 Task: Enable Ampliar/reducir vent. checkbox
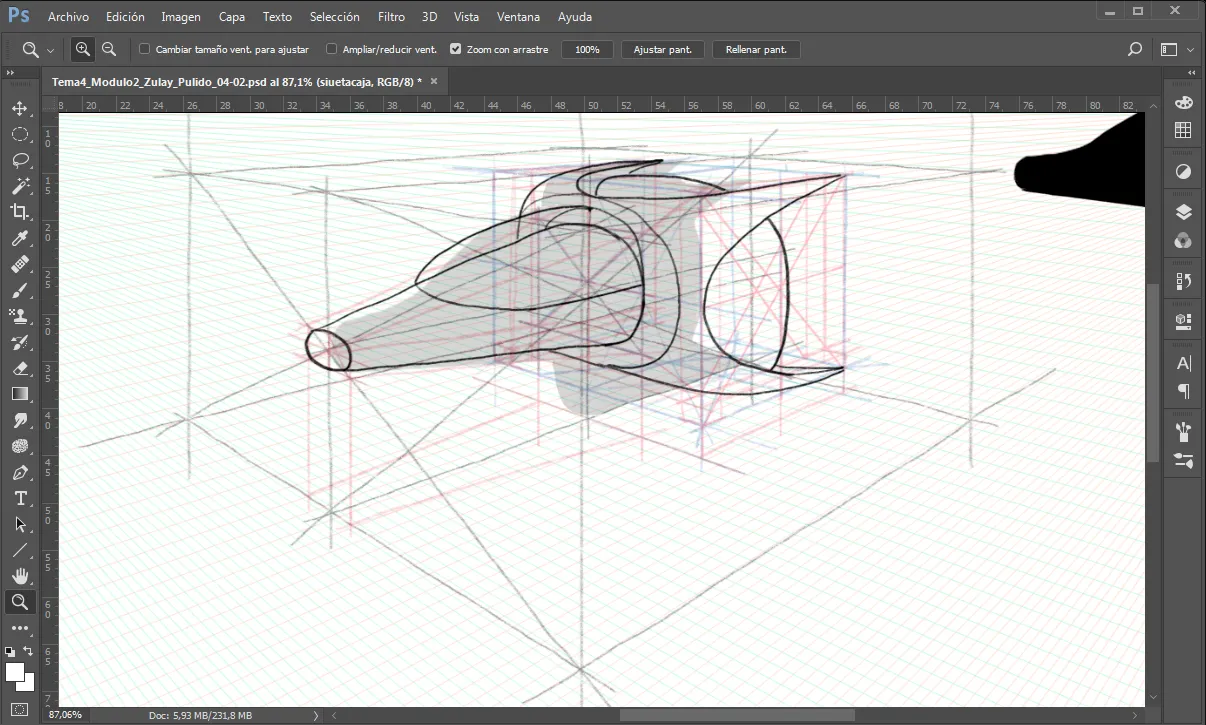332,49
